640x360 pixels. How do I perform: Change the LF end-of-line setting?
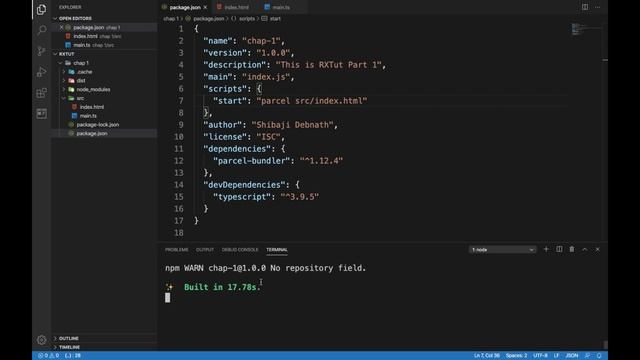point(556,356)
